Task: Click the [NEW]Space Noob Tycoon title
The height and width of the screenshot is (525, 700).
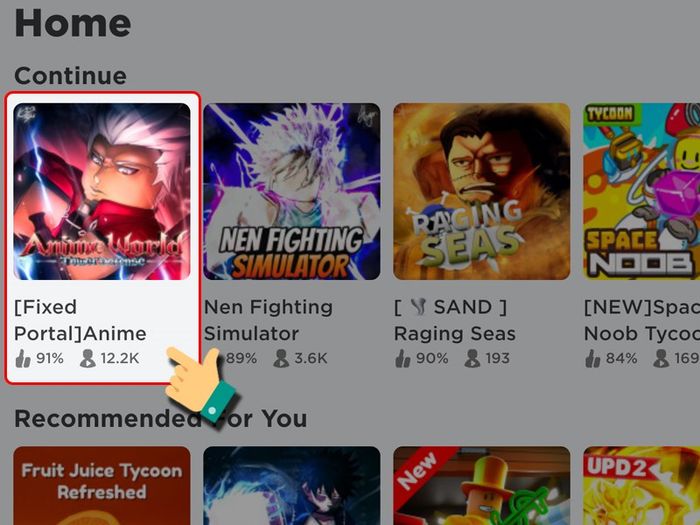Action: tap(642, 321)
